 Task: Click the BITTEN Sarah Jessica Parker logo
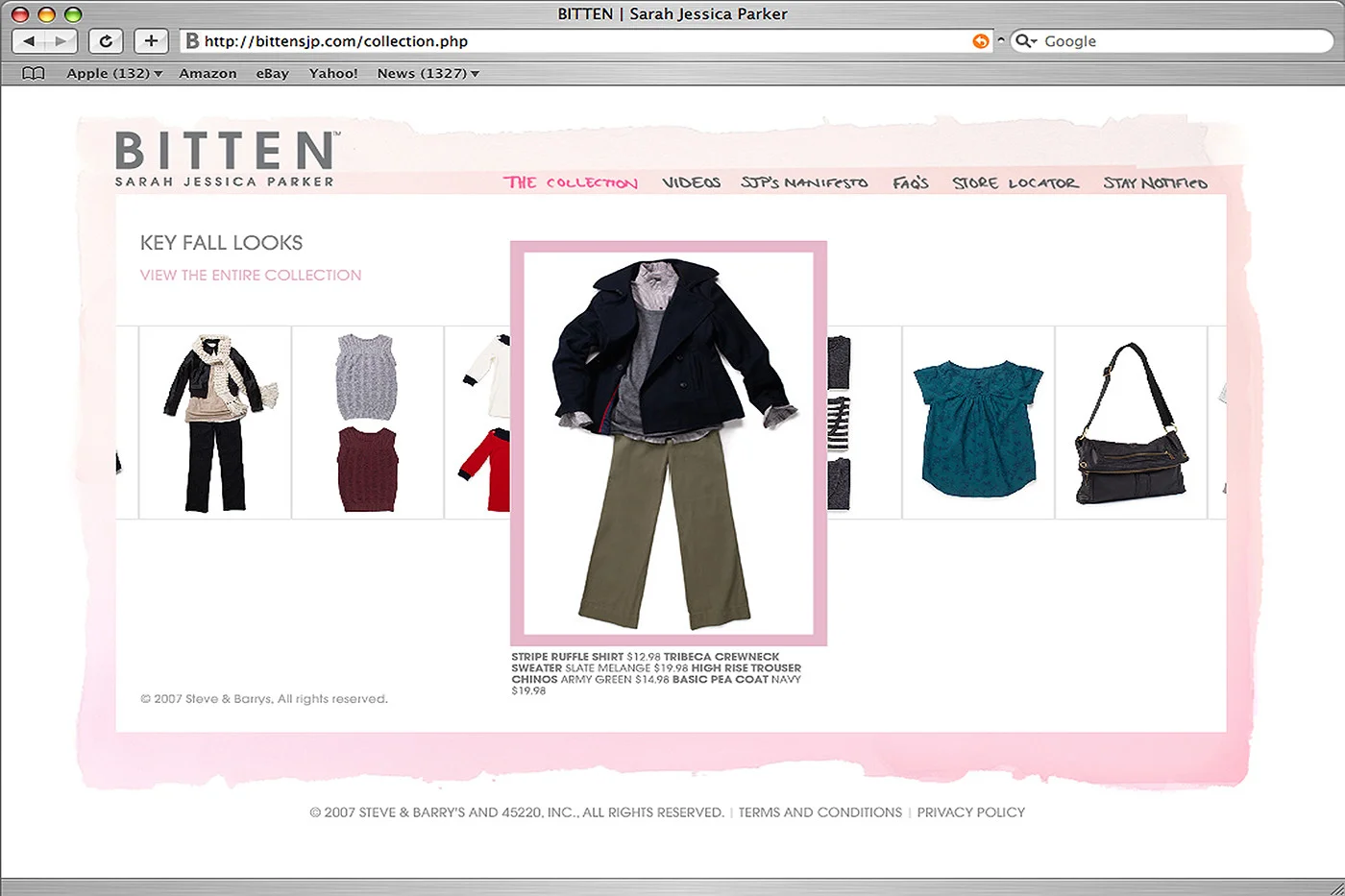click(x=226, y=159)
